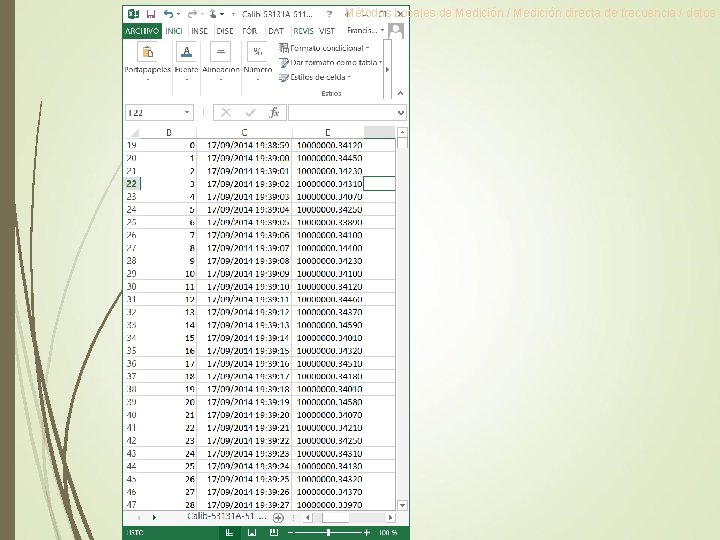Zoom out with the minus button
Screen dimensions: 720x540
pos(290,533)
